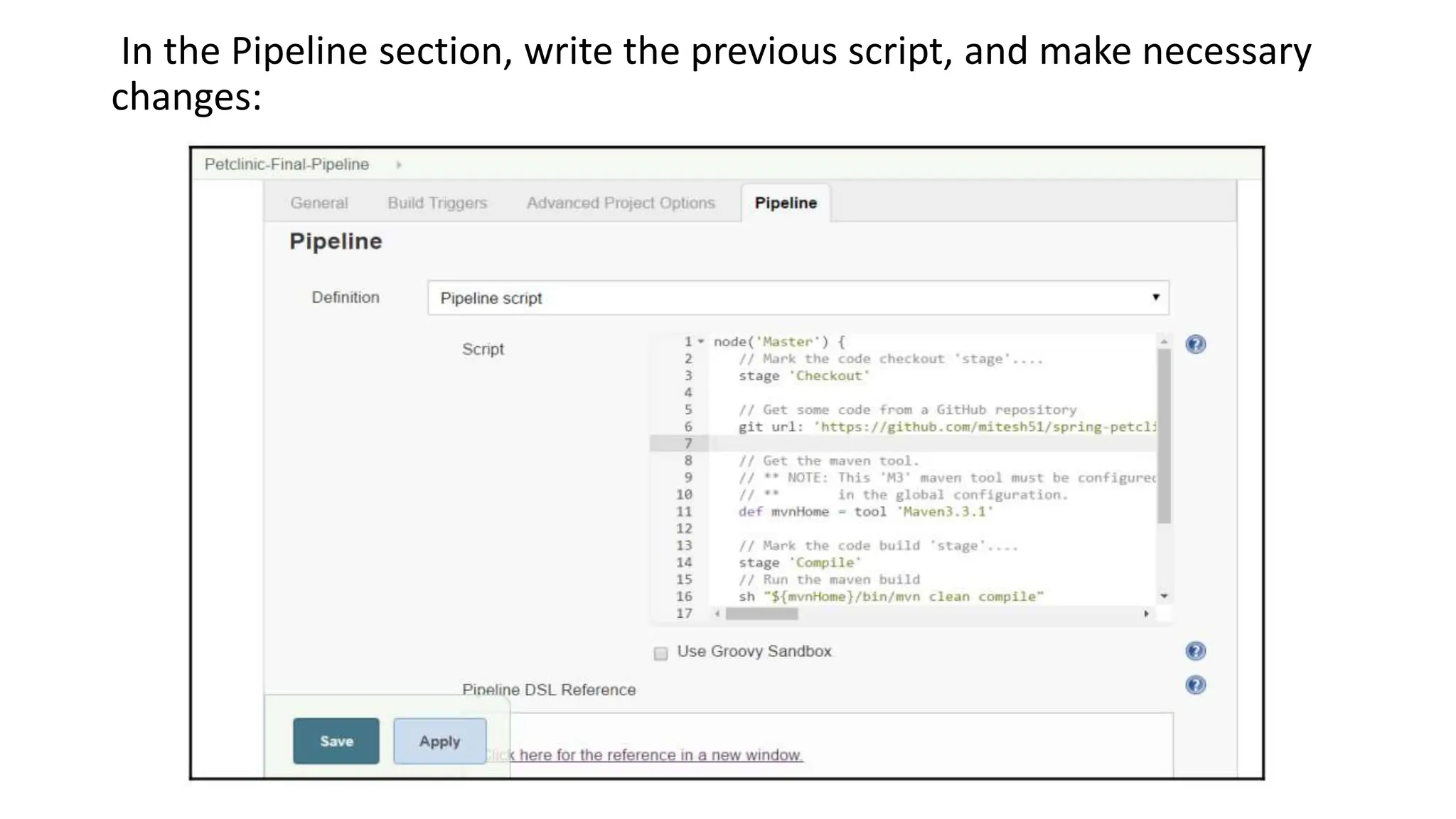1456x819 pixels.
Task: Click the git url line in script
Action: (x=947, y=427)
